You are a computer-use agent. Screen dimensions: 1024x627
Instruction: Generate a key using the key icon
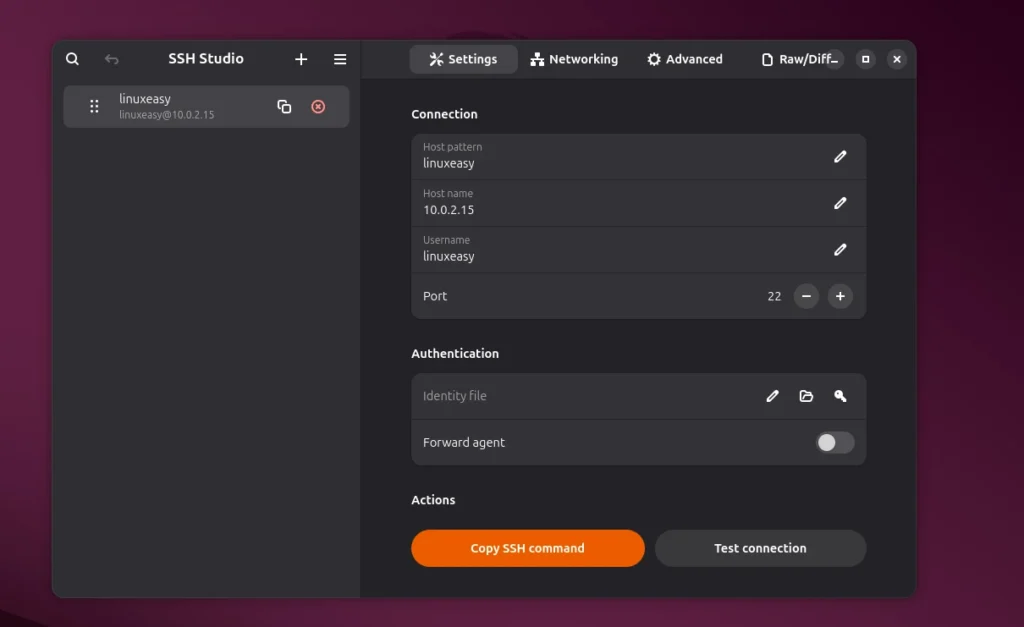840,396
